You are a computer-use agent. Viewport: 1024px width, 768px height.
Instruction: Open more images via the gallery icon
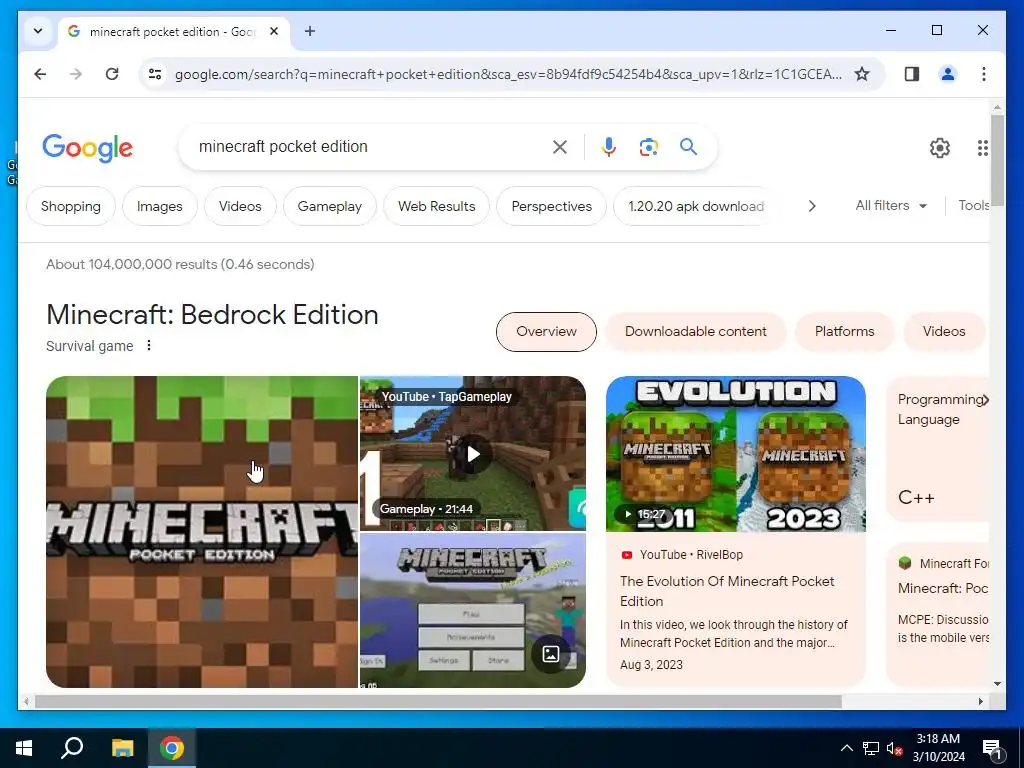[551, 653]
